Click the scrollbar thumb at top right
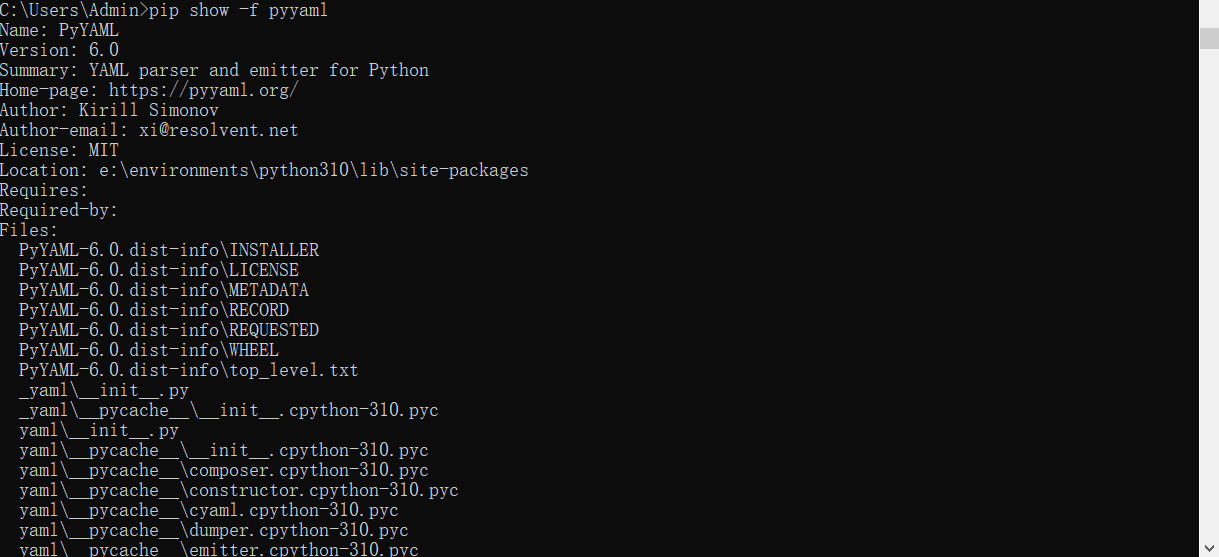 click(x=1209, y=37)
